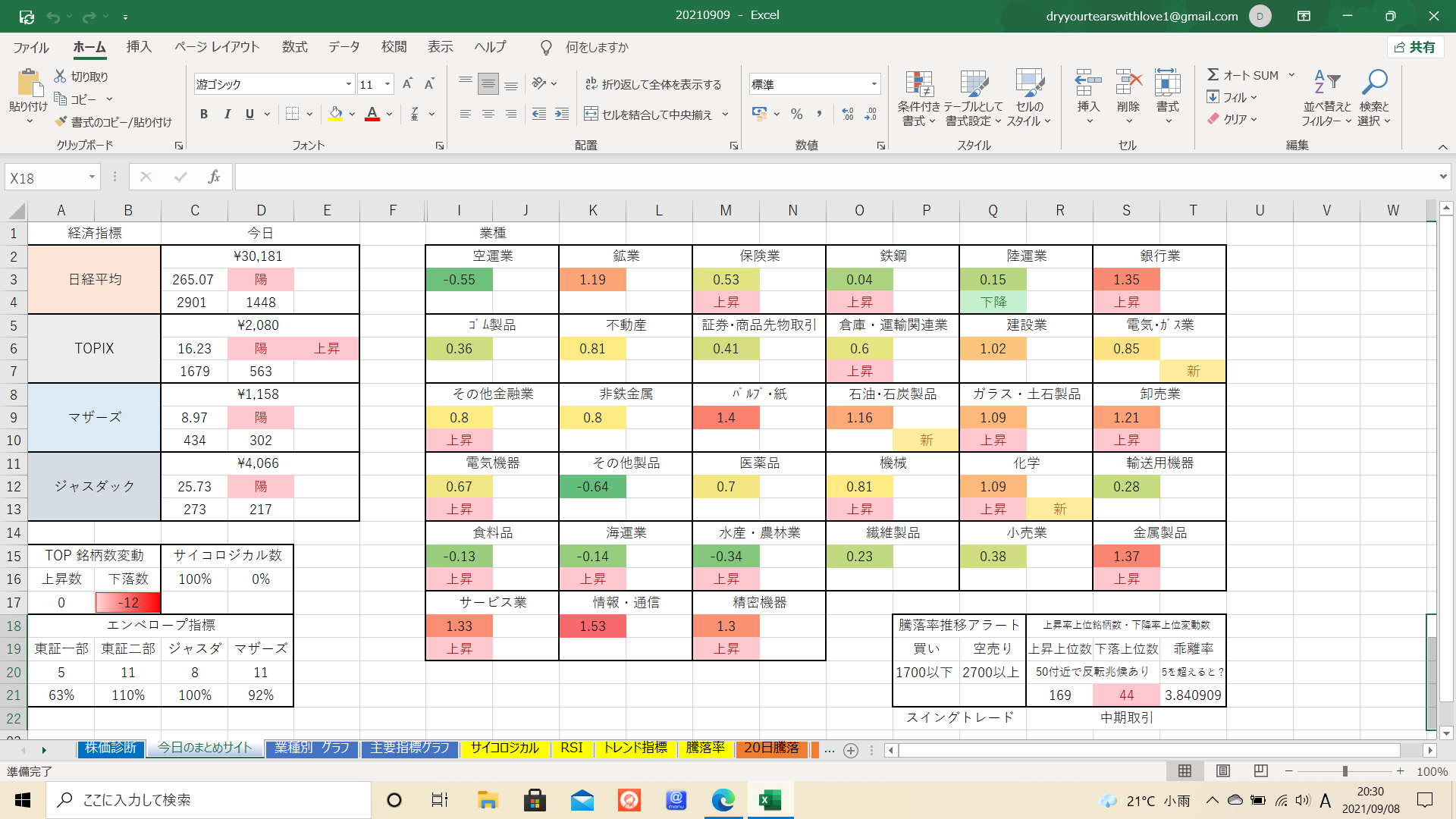1456x819 pixels.
Task: Click the insert function fx icon
Action: [x=214, y=177]
